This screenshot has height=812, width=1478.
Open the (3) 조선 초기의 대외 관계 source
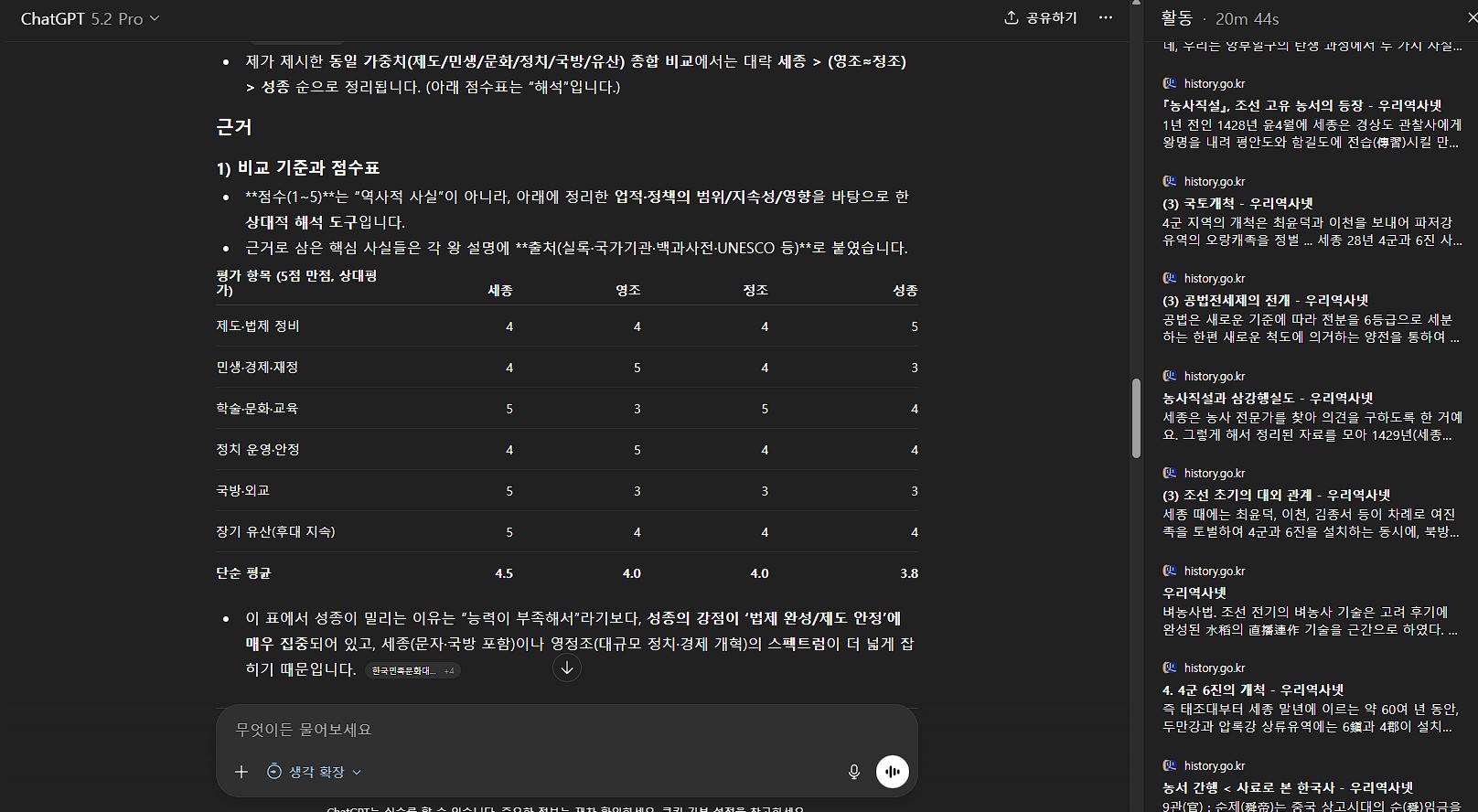tap(1276, 495)
